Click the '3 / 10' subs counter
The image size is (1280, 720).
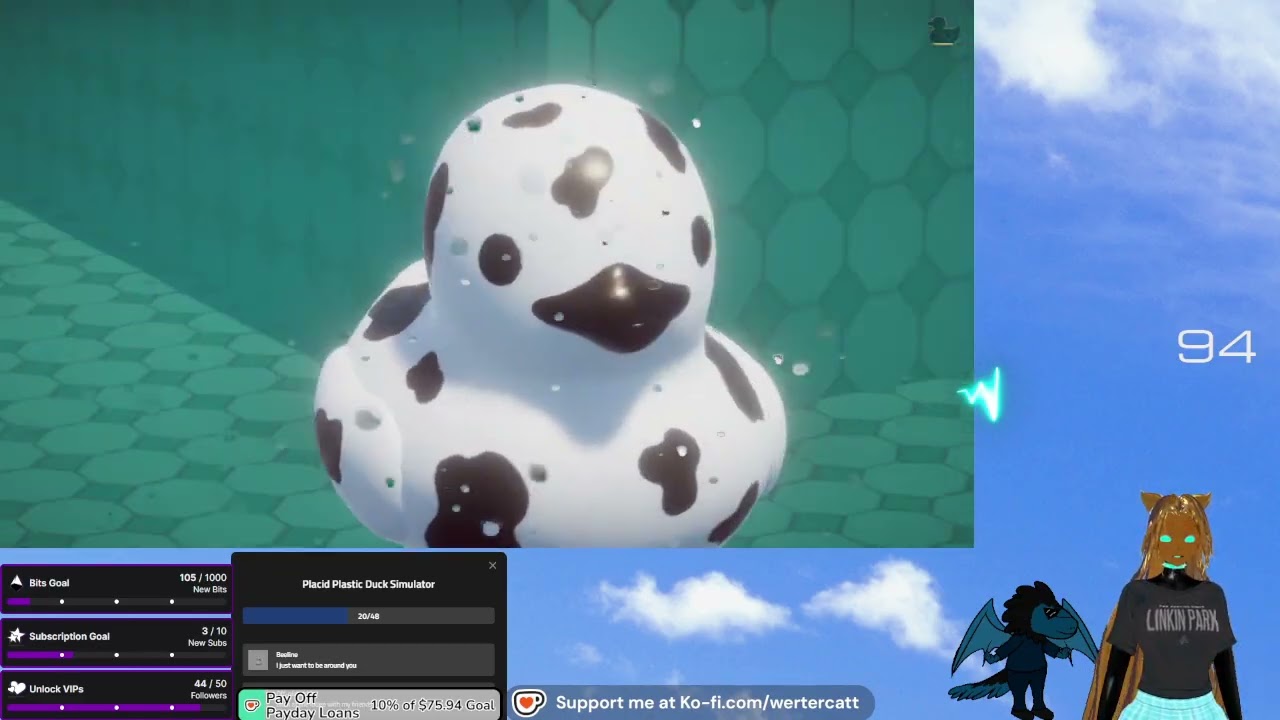point(214,631)
